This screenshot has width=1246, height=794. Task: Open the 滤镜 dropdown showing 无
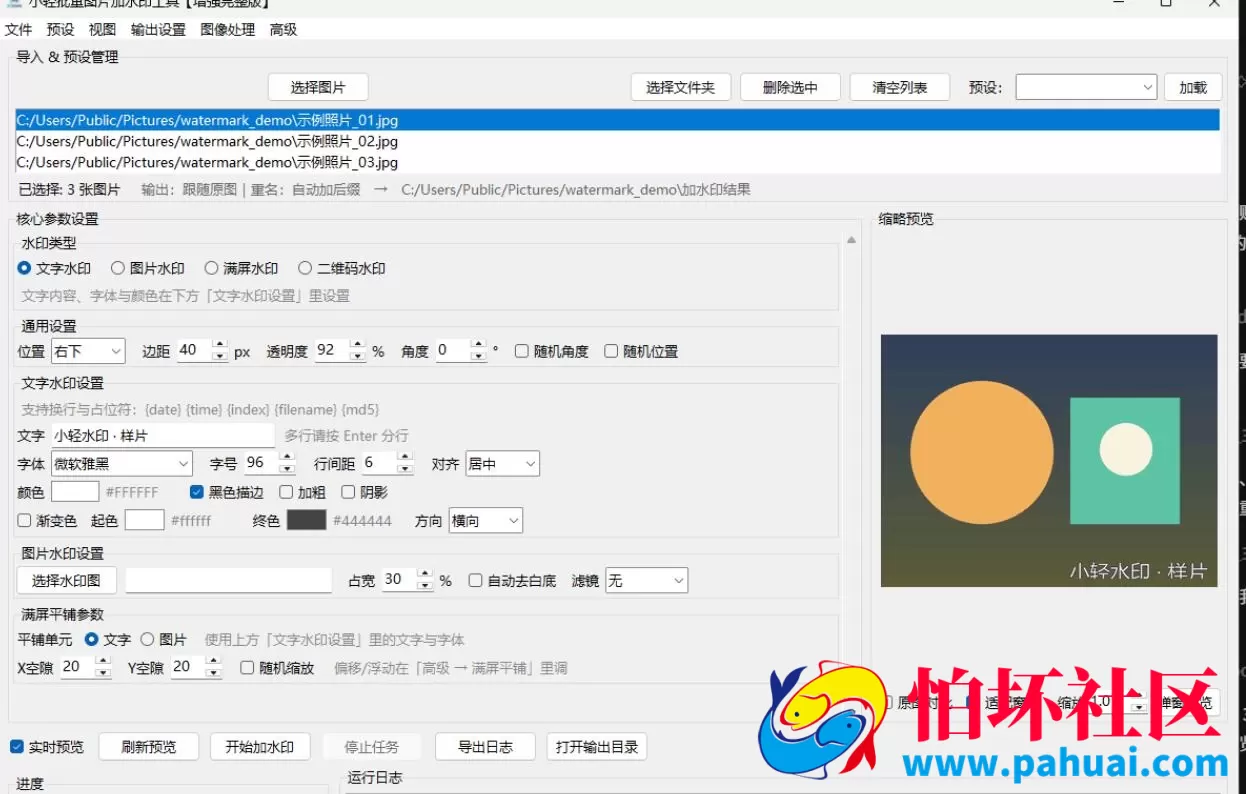coord(646,580)
